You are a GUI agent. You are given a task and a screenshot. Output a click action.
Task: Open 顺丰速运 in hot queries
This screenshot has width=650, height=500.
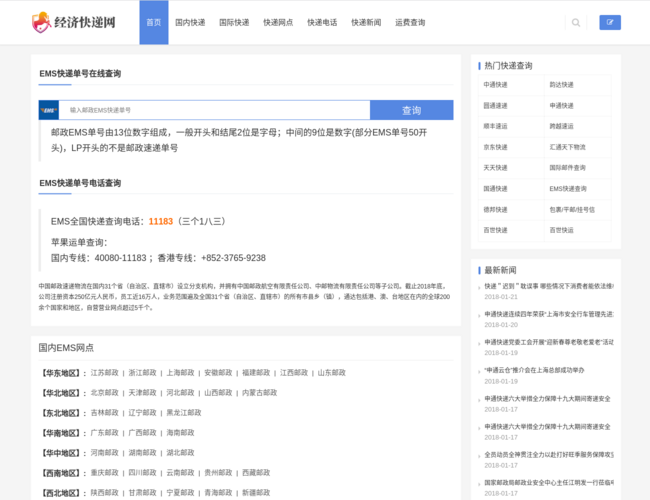click(495, 126)
